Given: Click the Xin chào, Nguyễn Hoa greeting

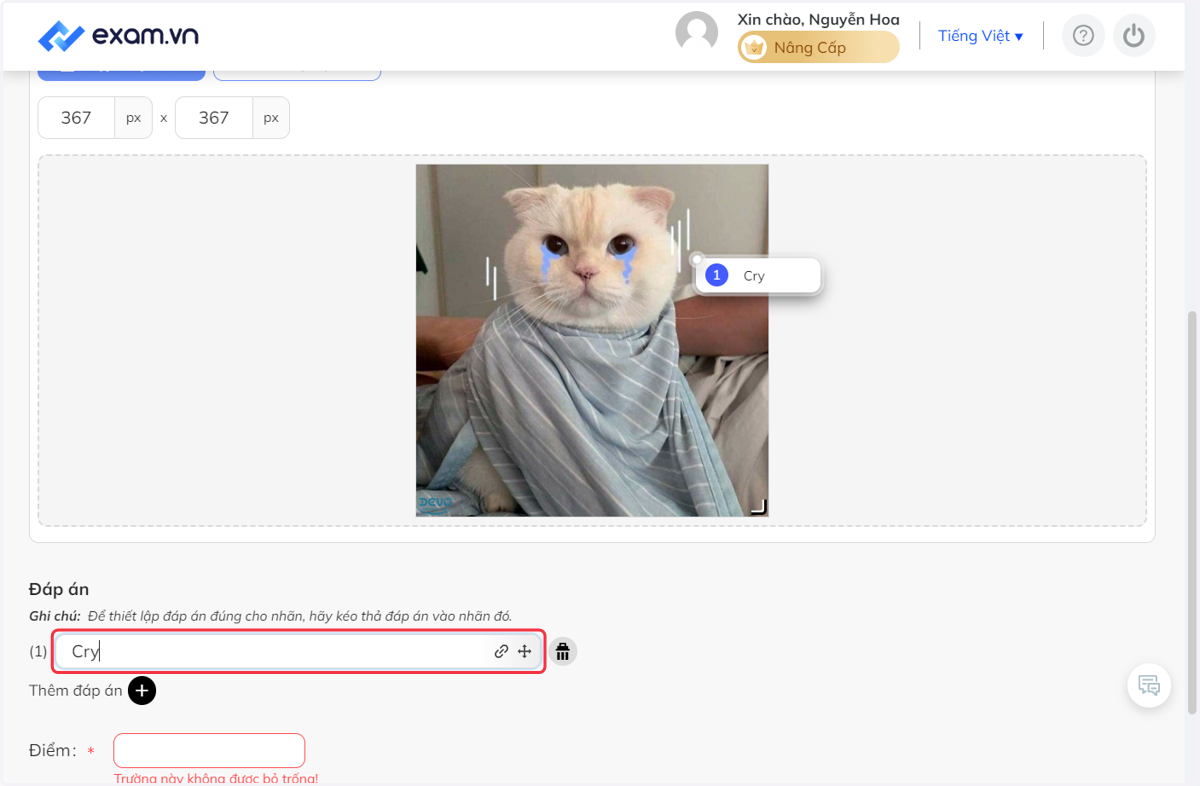Looking at the screenshot, I should pos(818,19).
